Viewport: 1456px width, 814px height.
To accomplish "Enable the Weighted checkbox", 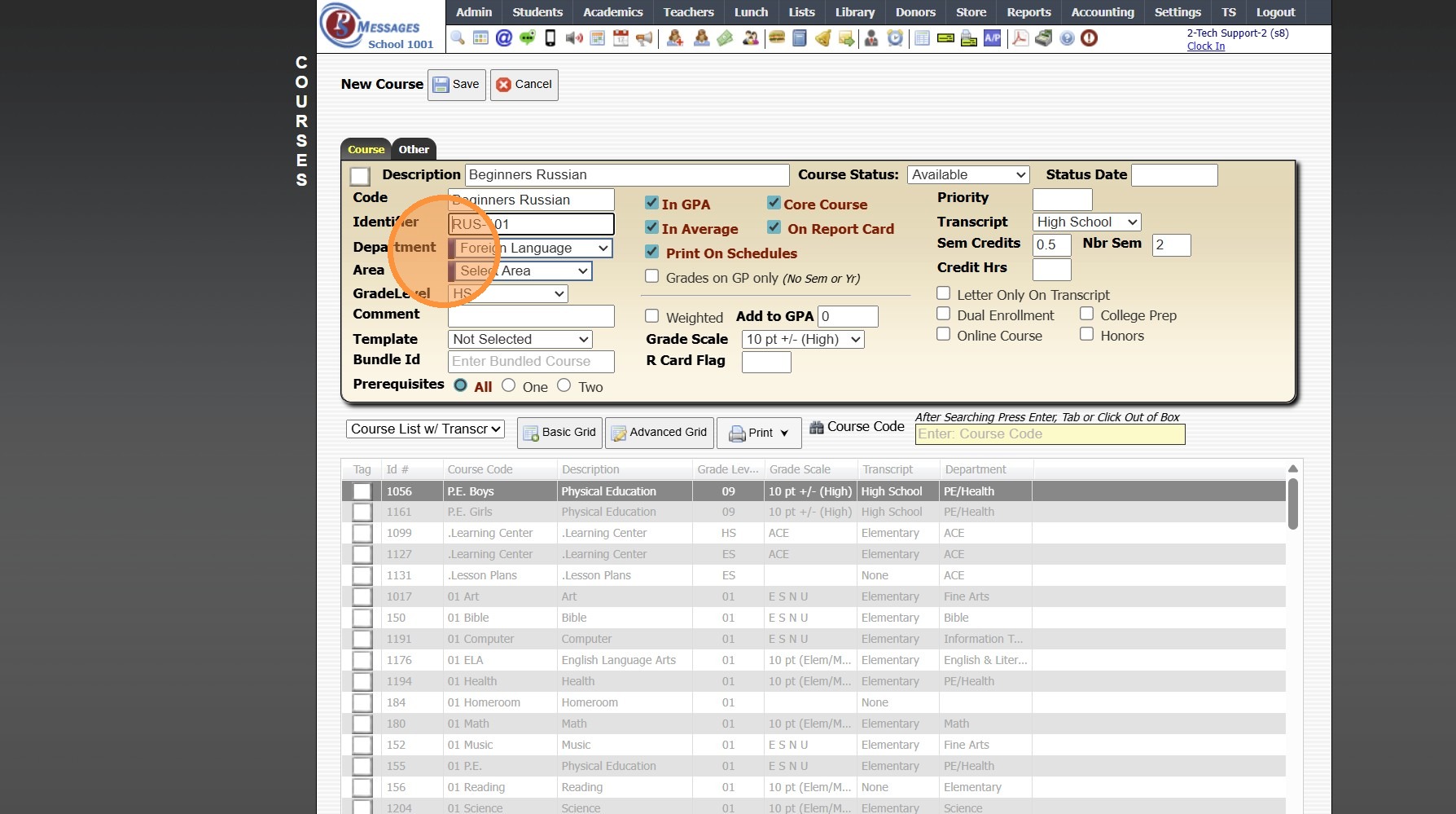I will click(651, 316).
